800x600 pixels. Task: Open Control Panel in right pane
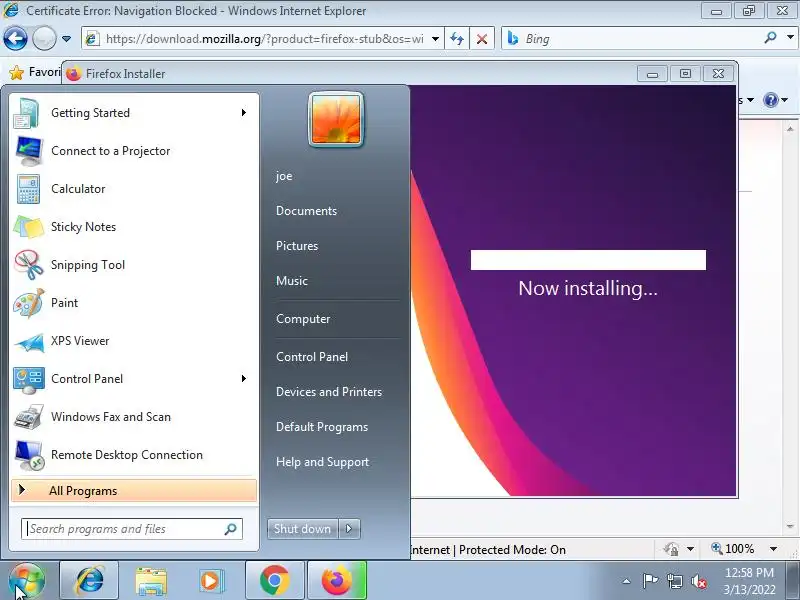[312, 357]
